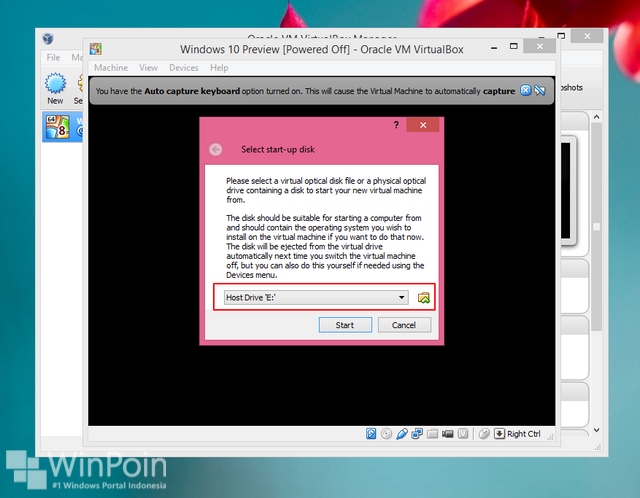This screenshot has height=498, width=640.
Task: Click scroll down arrow in Manager details pane
Action: pyautogui.click(x=596, y=430)
